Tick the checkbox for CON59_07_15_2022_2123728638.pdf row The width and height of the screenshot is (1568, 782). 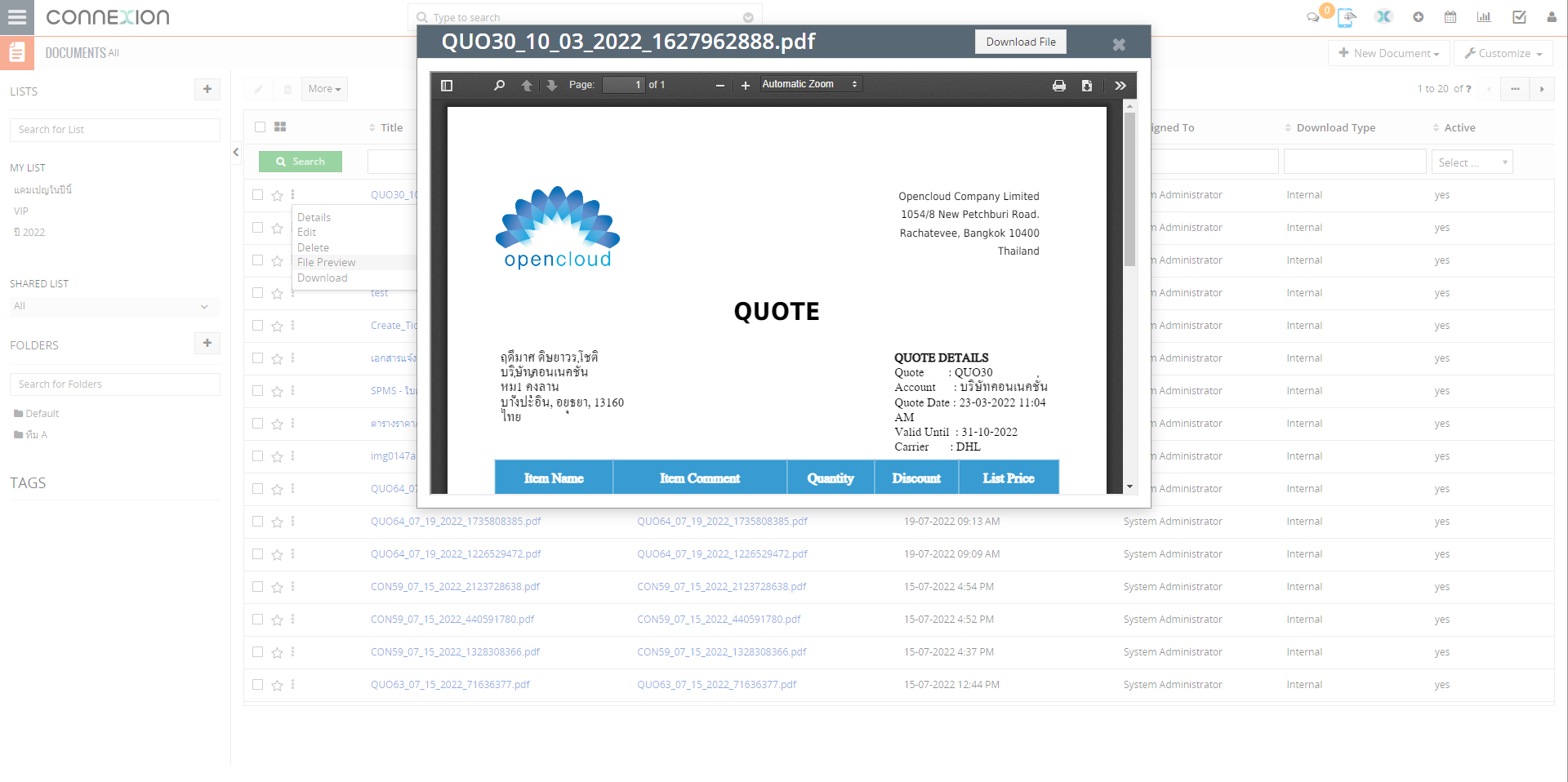click(x=258, y=587)
